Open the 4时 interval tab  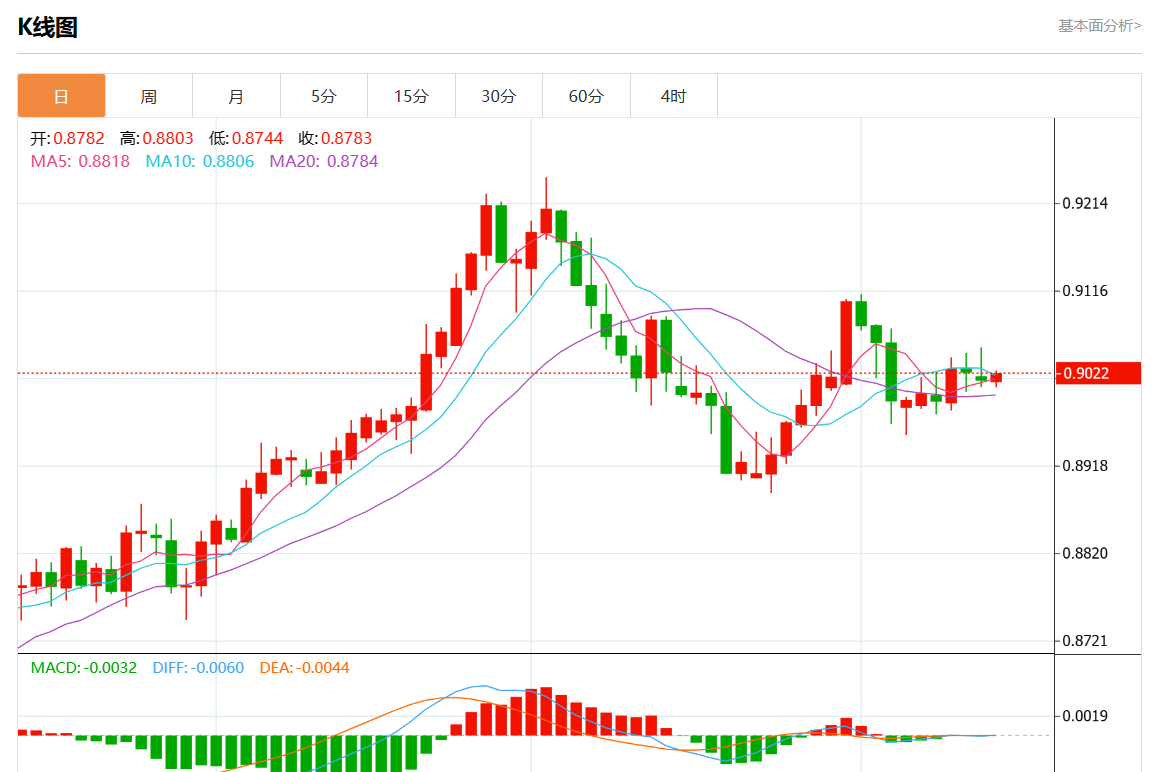click(x=674, y=96)
